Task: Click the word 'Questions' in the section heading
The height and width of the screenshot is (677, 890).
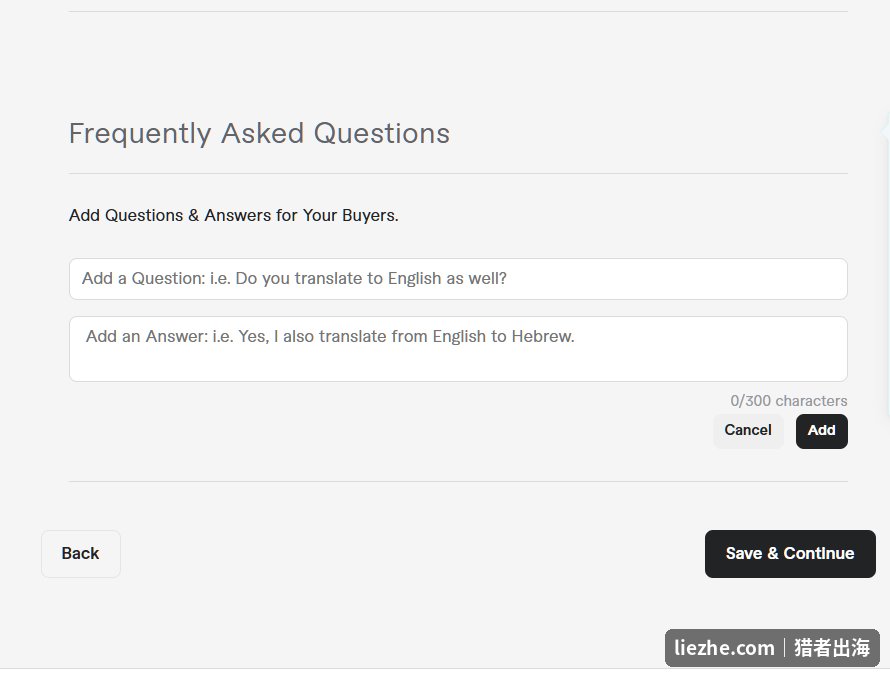Action: point(381,134)
